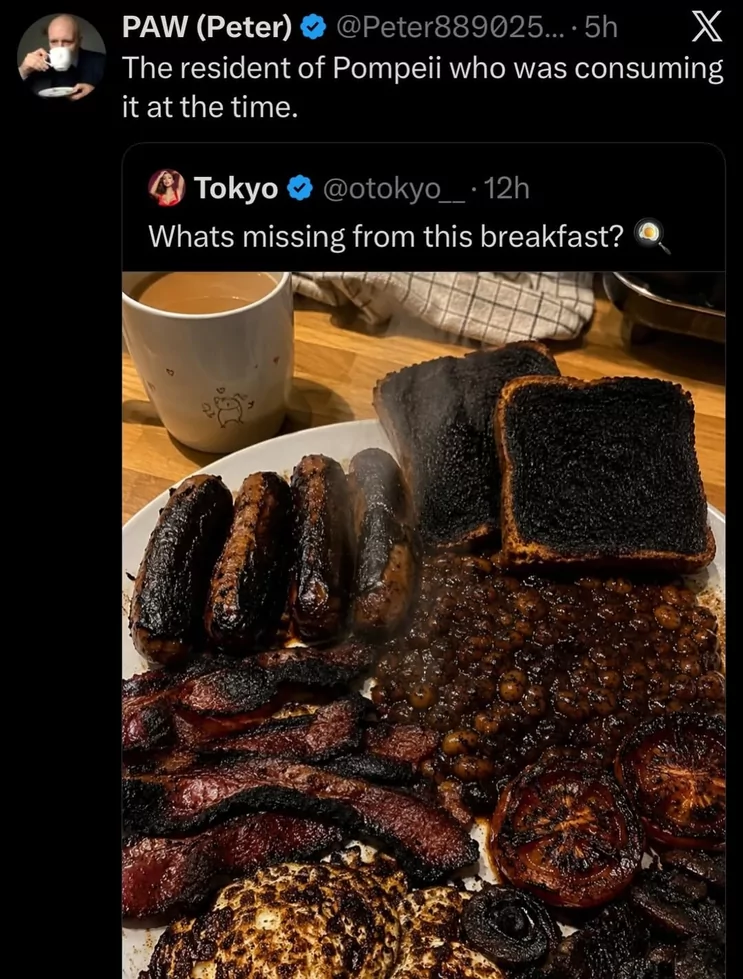The height and width of the screenshot is (979, 743).
Task: Click PAW (Peter)'s verified badge
Action: pos(313,27)
